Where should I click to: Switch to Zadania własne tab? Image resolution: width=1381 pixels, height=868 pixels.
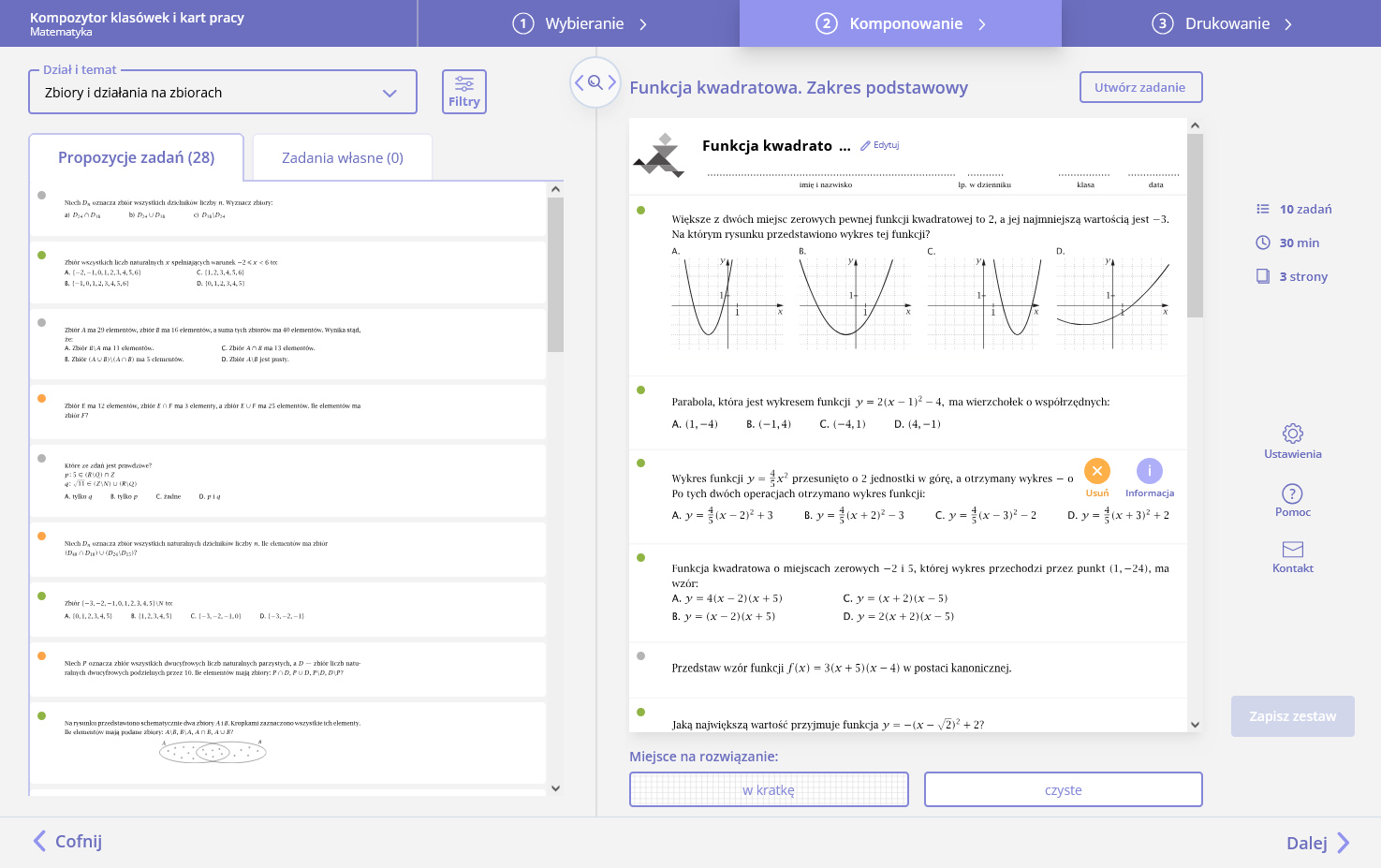click(343, 157)
